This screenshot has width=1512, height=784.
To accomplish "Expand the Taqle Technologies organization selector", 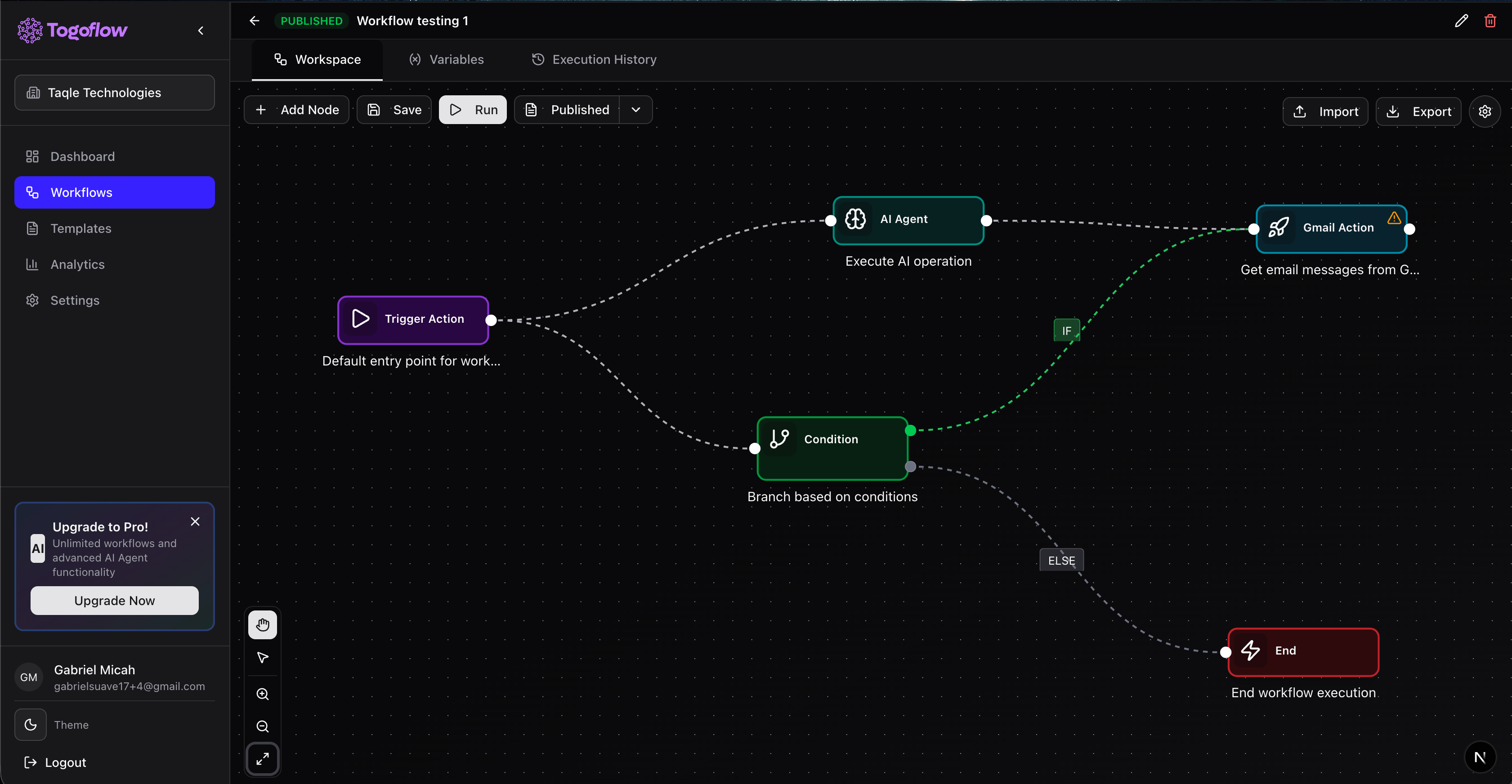I will pos(114,92).
